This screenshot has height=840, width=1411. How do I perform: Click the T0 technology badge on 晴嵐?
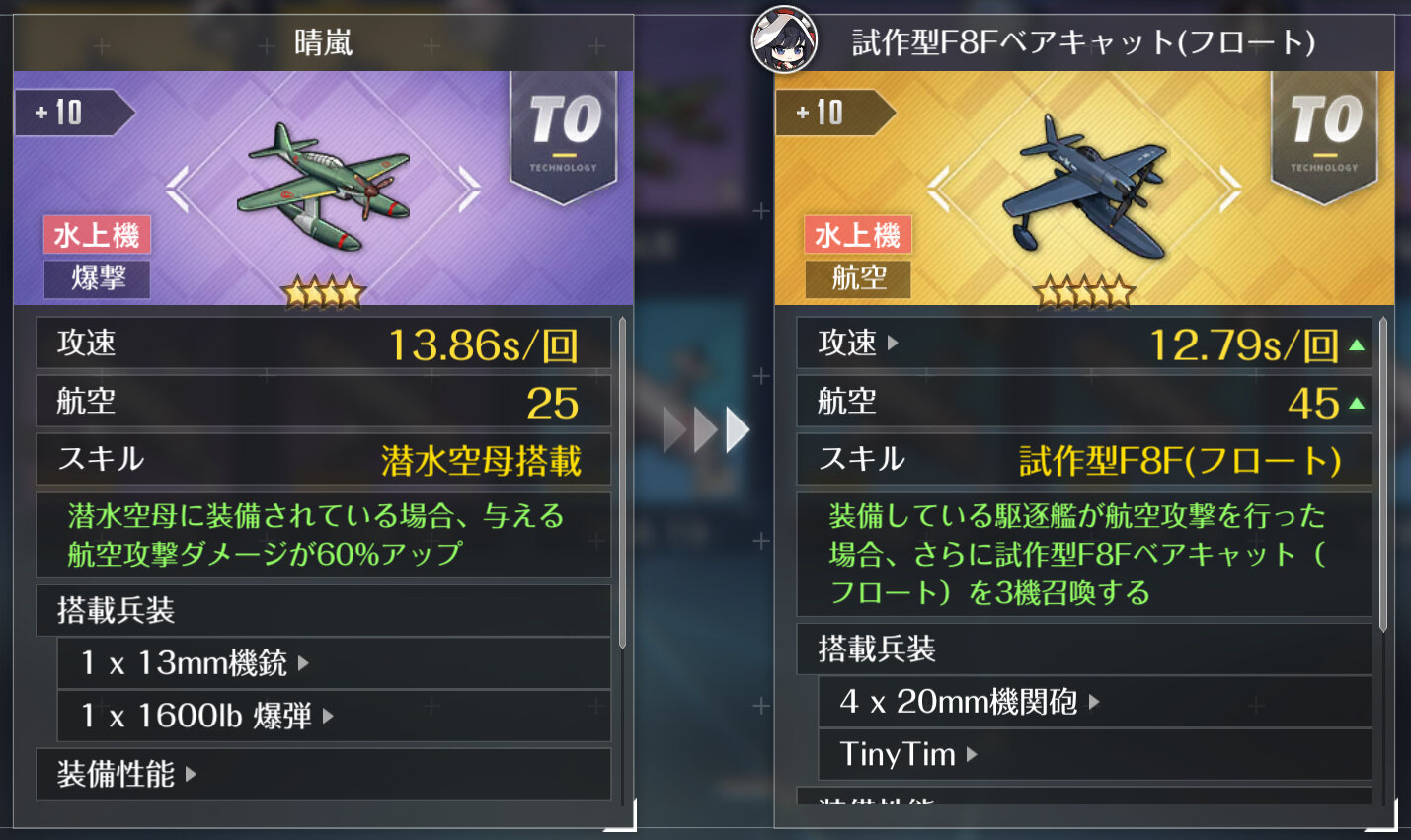564,136
